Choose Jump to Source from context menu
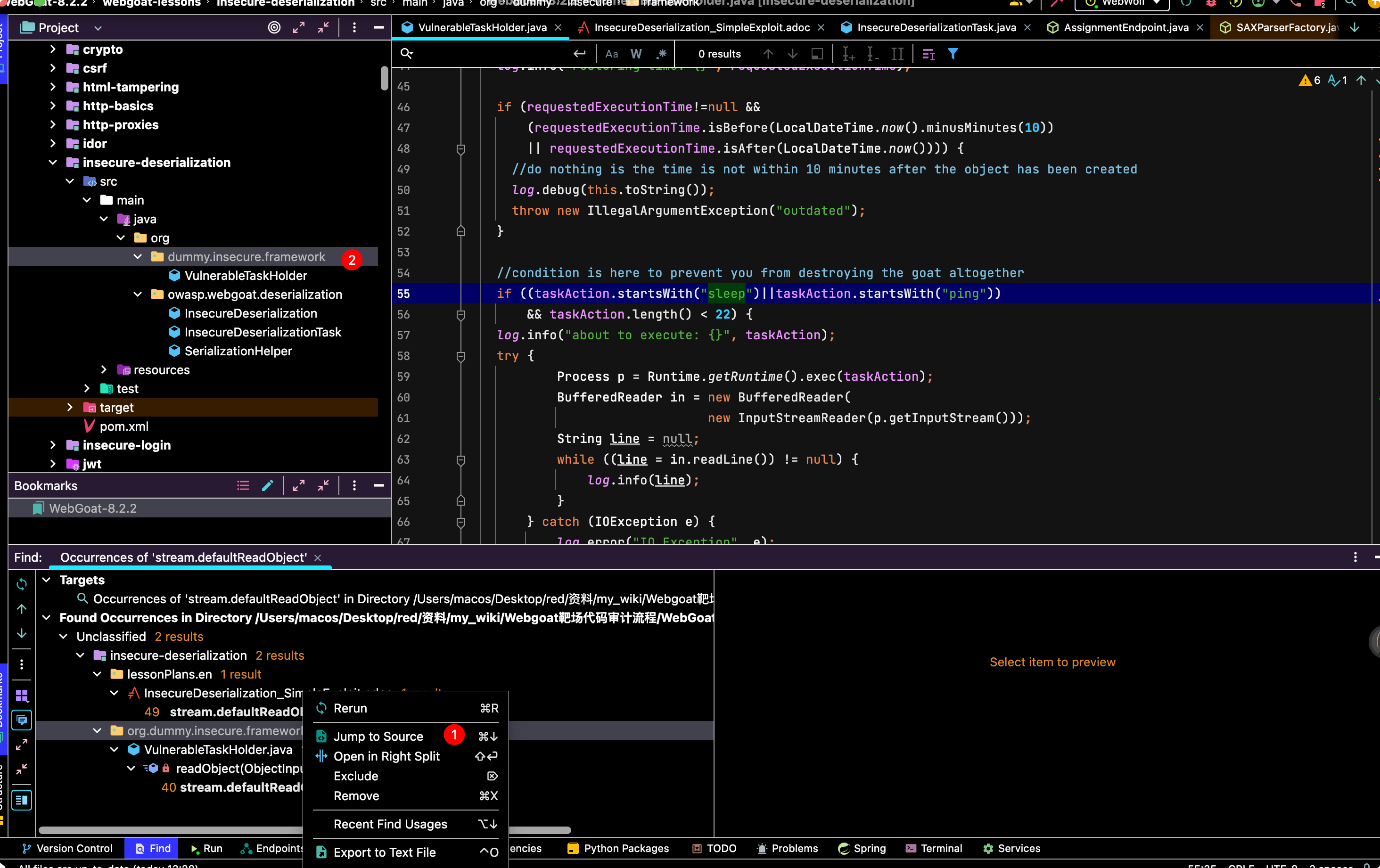The image size is (1380, 868). (406, 736)
